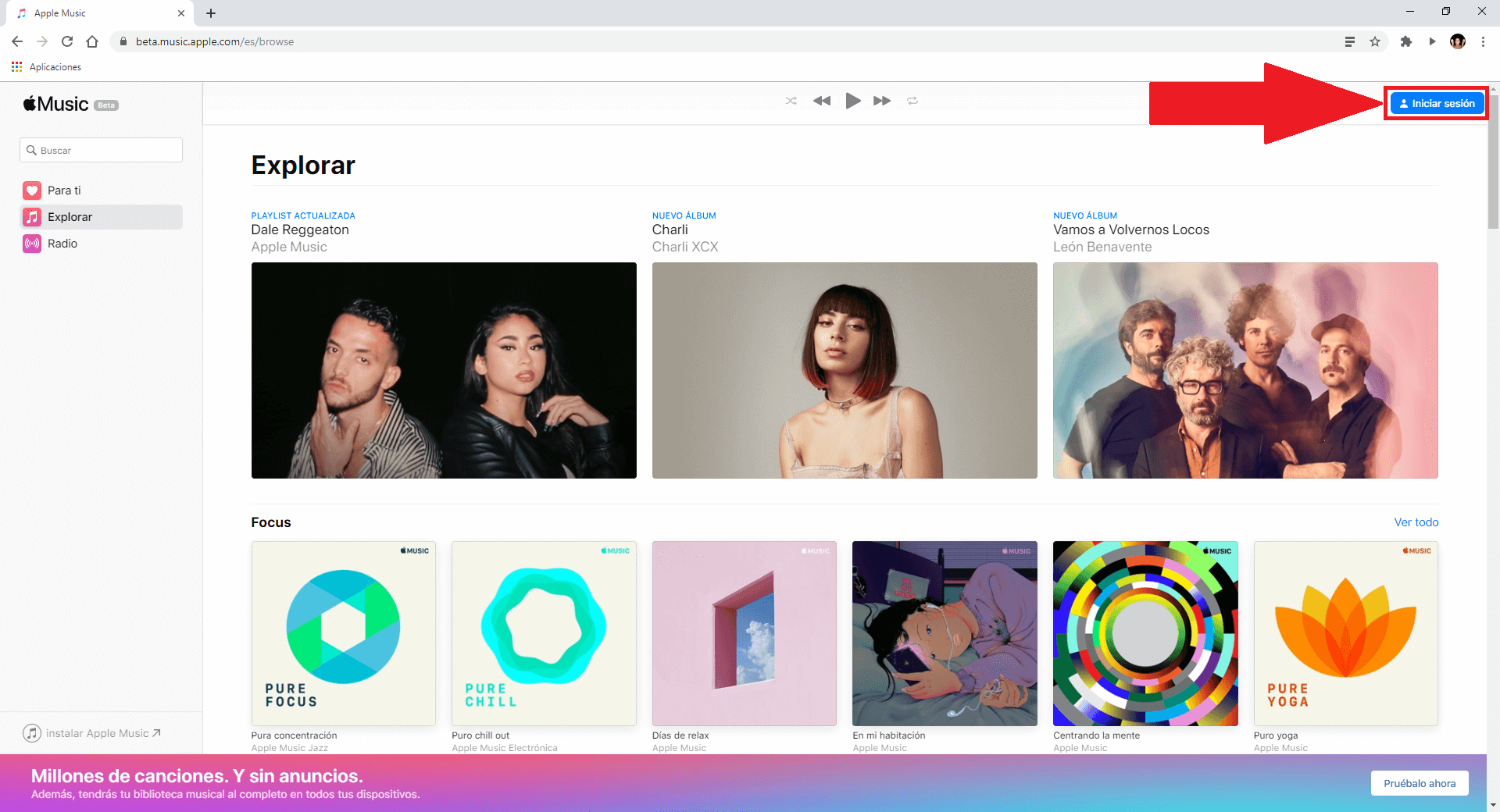Image resolution: width=1500 pixels, height=812 pixels.
Task: Click the Apple Music logo
Action: point(55,104)
